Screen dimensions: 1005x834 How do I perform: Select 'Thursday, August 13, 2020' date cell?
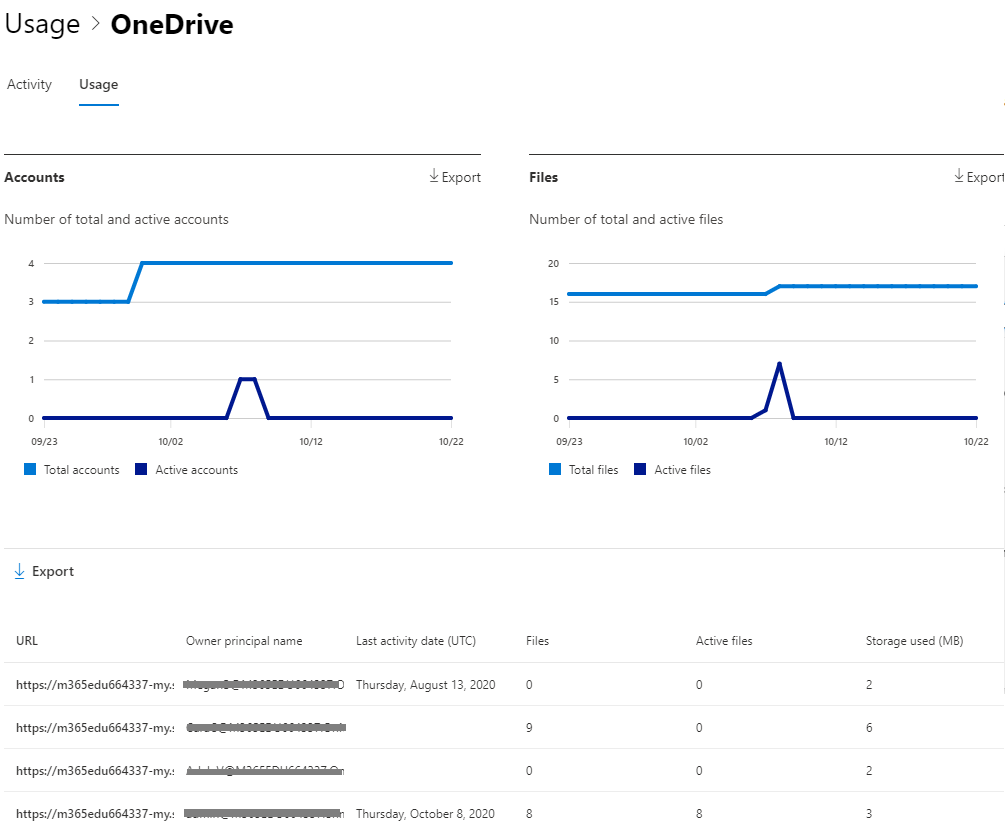tap(426, 685)
